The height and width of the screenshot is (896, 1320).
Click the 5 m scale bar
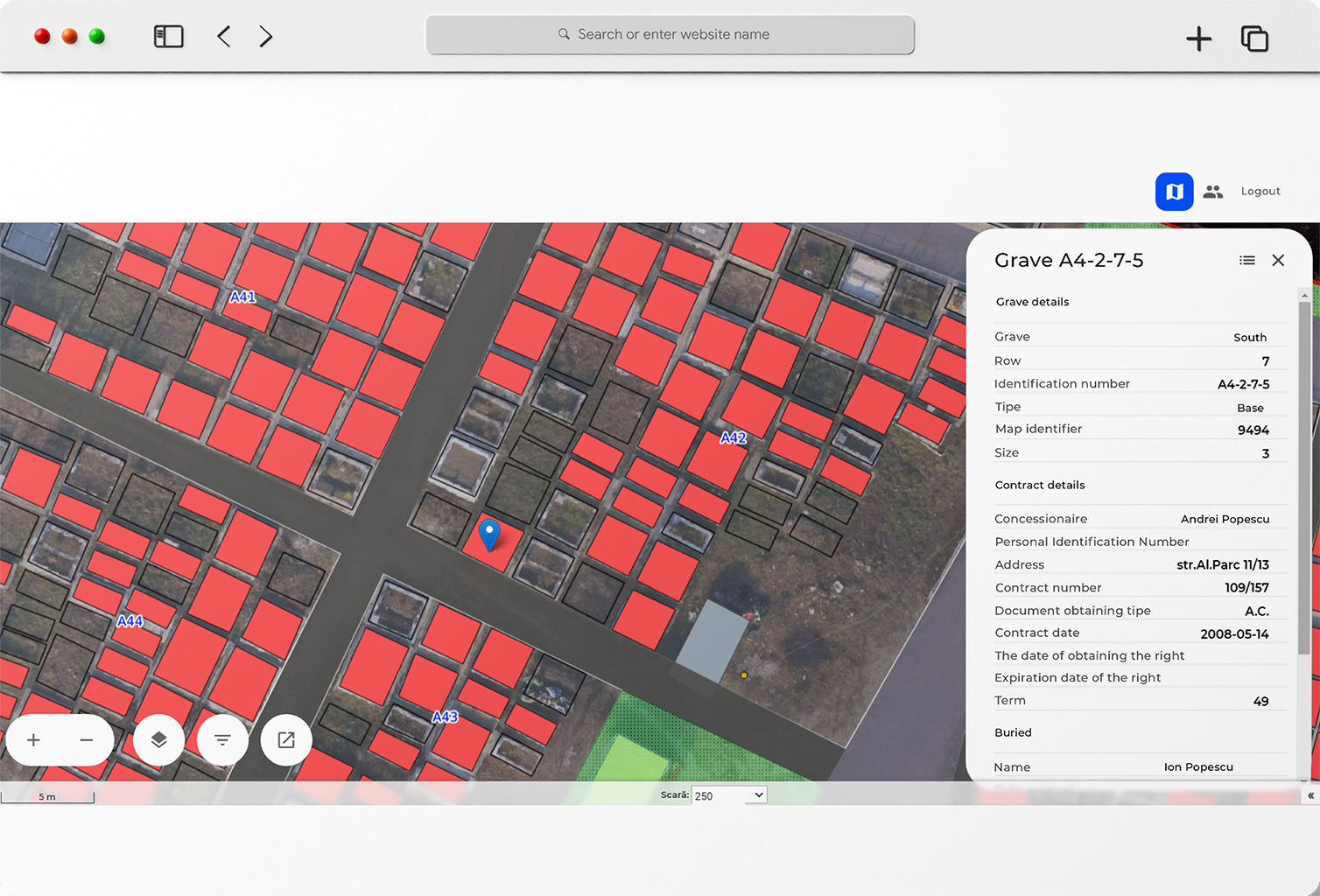coord(47,797)
